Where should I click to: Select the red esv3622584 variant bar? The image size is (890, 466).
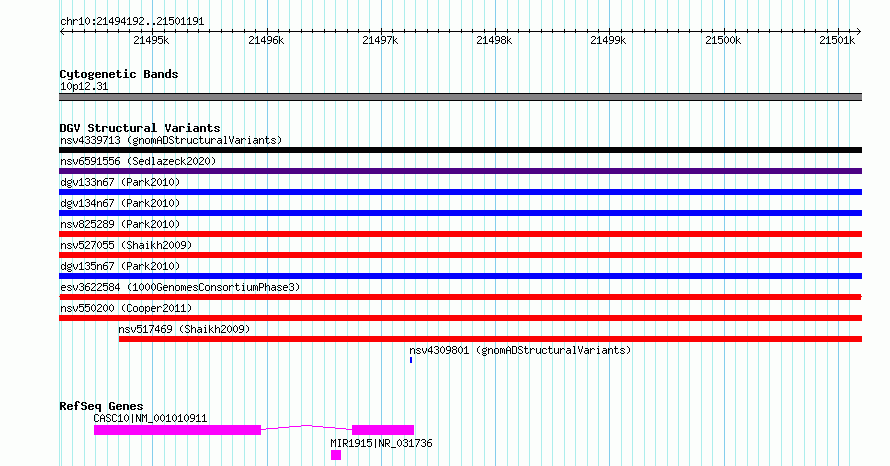pyautogui.click(x=460, y=297)
